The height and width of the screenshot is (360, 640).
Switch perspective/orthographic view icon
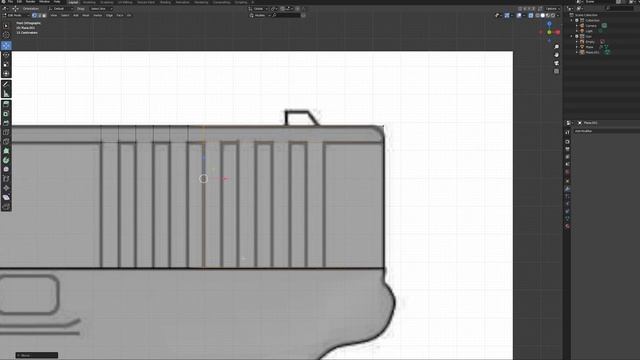click(556, 71)
